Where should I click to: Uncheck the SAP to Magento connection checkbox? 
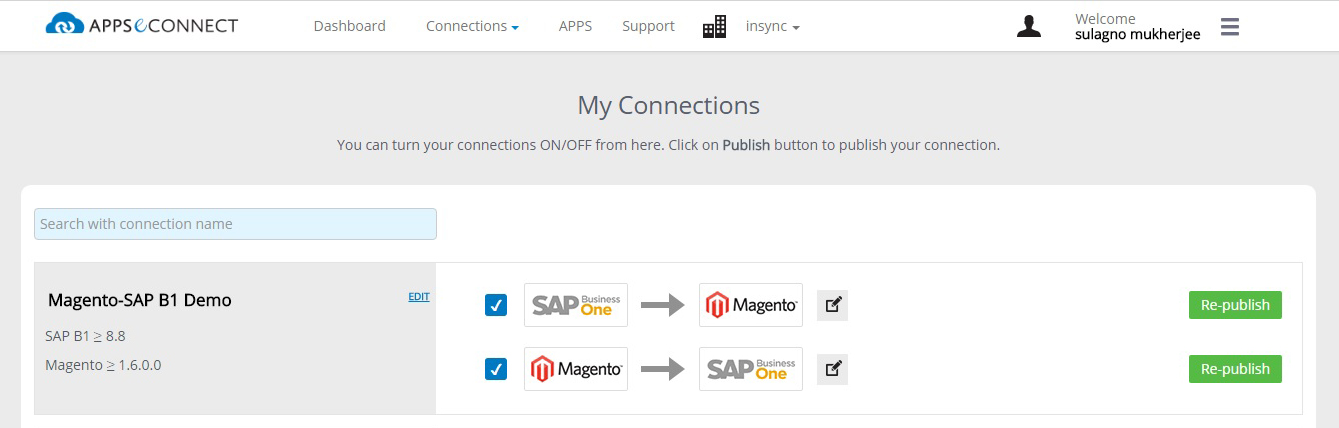coord(496,305)
